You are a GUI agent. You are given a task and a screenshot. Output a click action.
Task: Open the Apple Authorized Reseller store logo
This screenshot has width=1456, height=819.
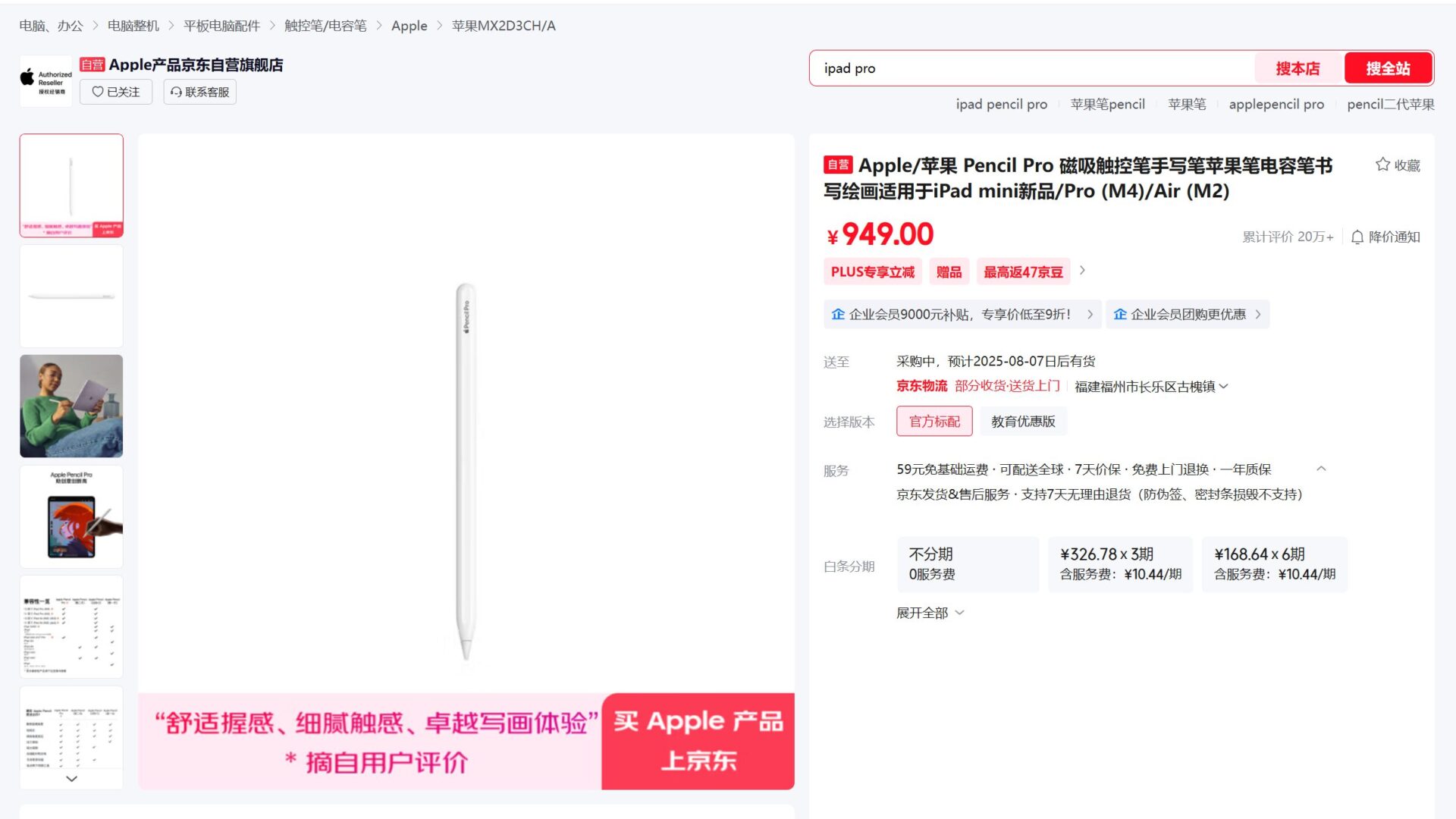pyautogui.click(x=46, y=81)
